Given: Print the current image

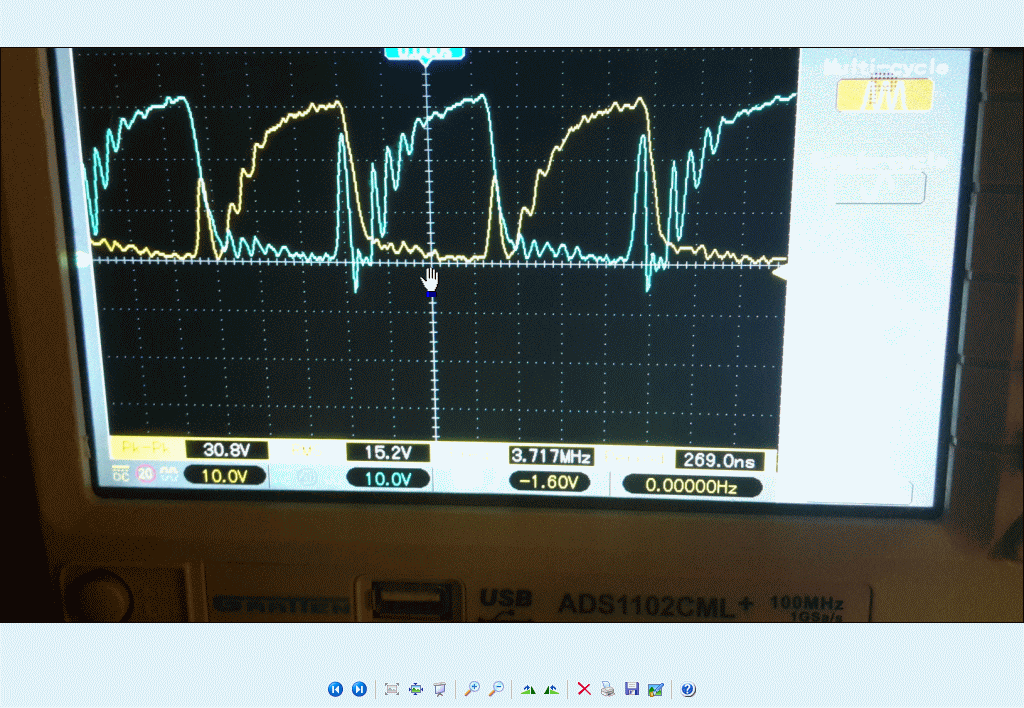Looking at the screenshot, I should coord(608,689).
